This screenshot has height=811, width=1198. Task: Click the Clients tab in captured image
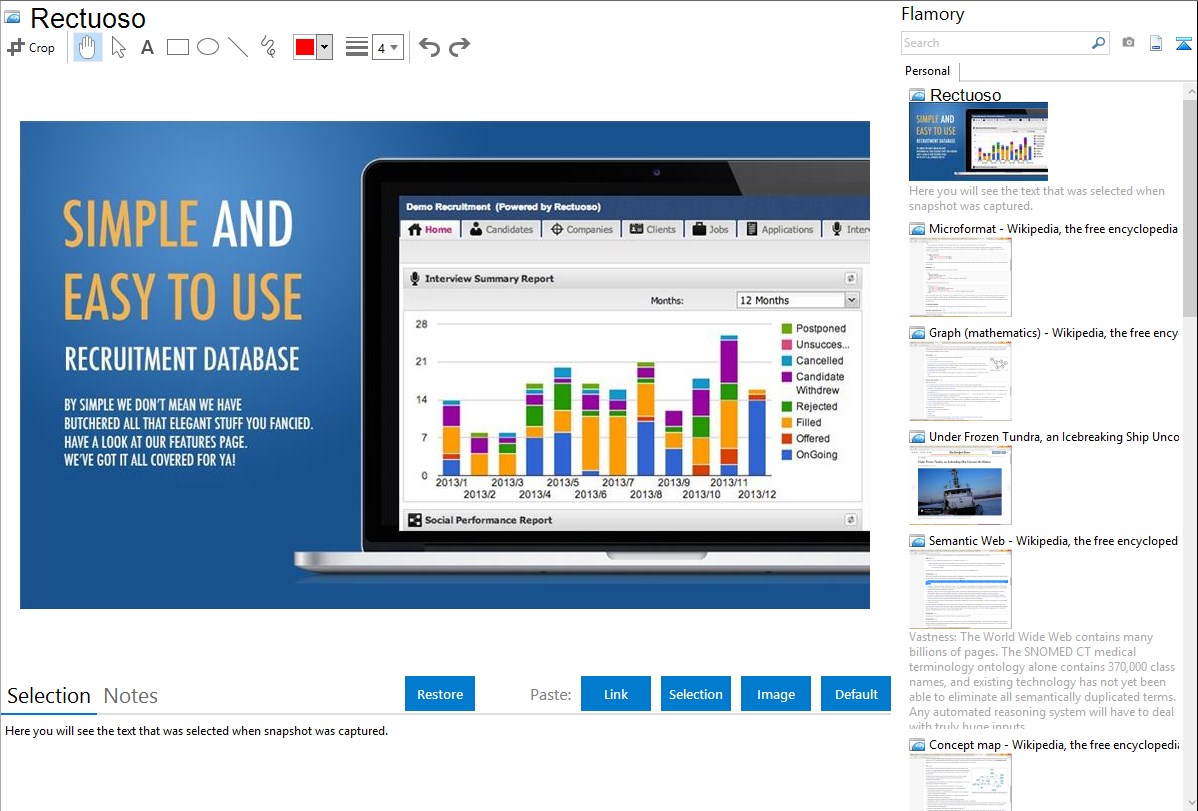pyautogui.click(x=652, y=229)
